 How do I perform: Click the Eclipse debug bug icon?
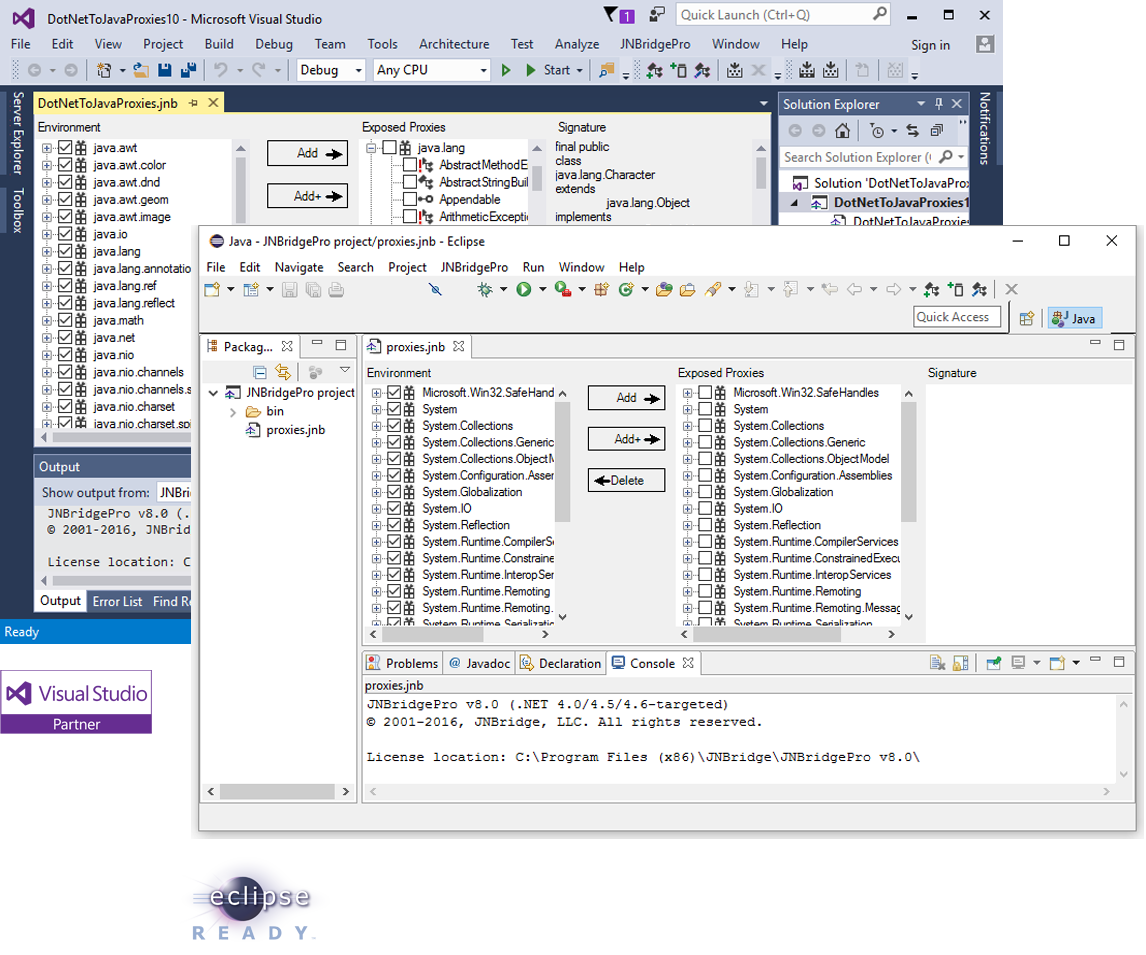click(485, 290)
